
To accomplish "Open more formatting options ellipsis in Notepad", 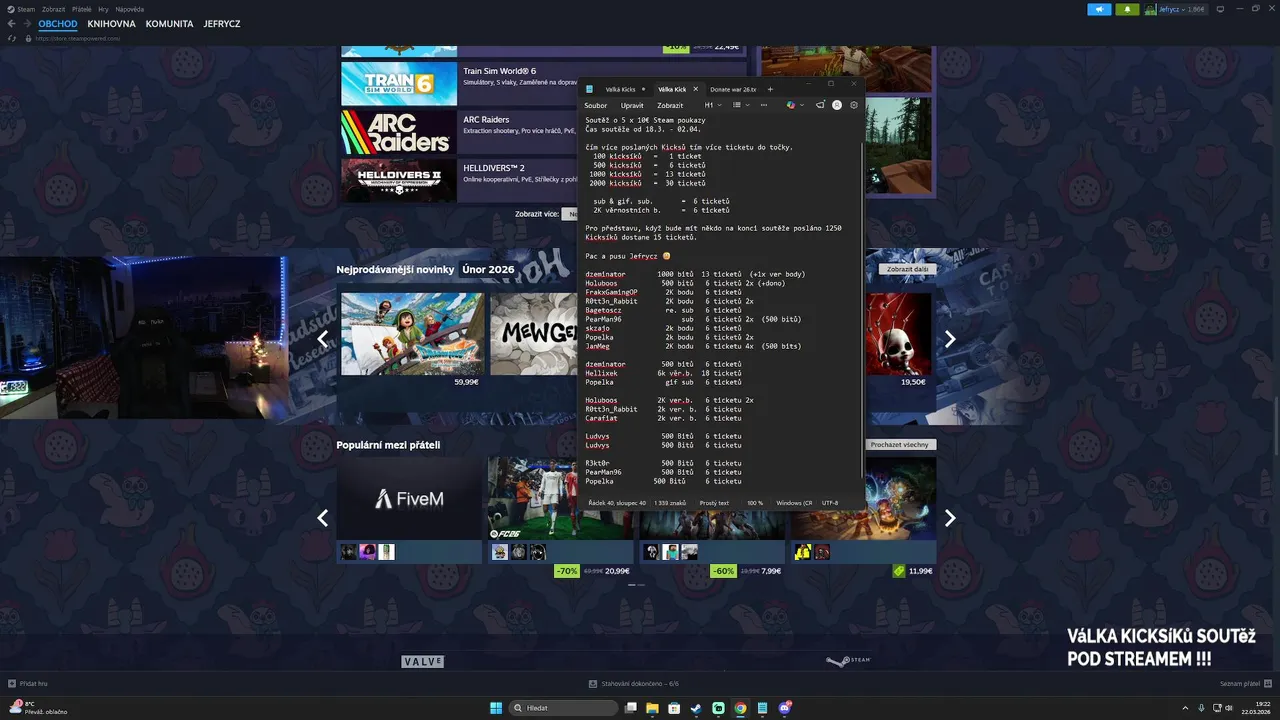I will (764, 105).
